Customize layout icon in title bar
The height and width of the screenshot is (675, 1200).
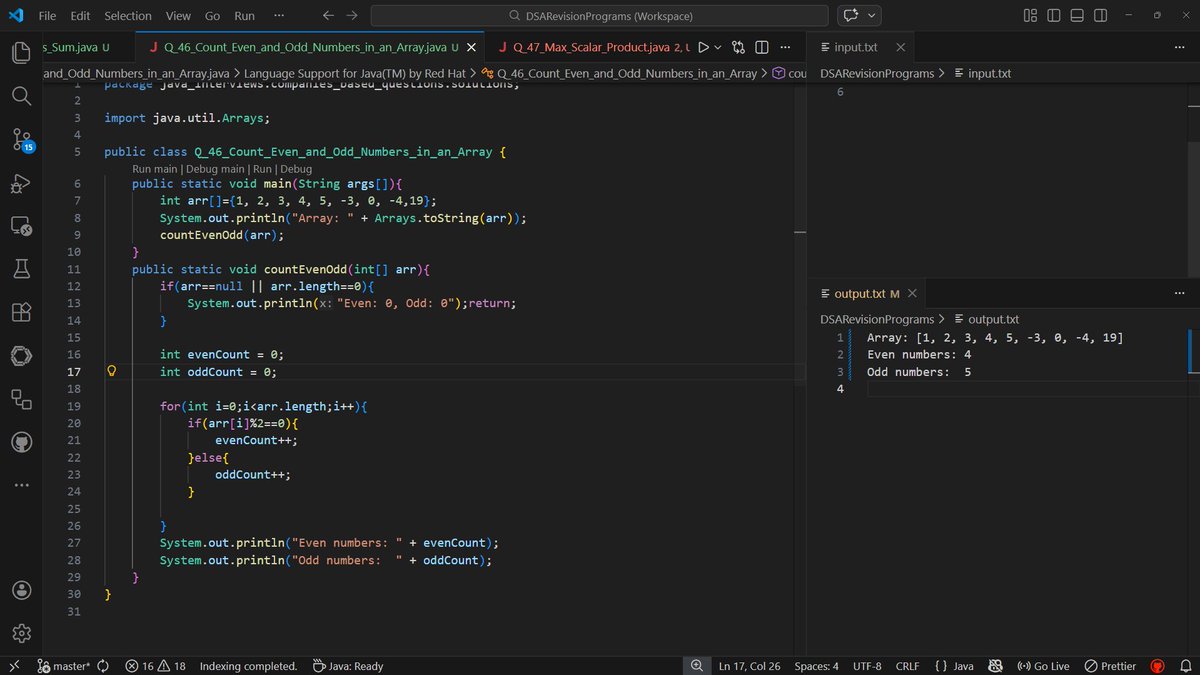point(1031,16)
